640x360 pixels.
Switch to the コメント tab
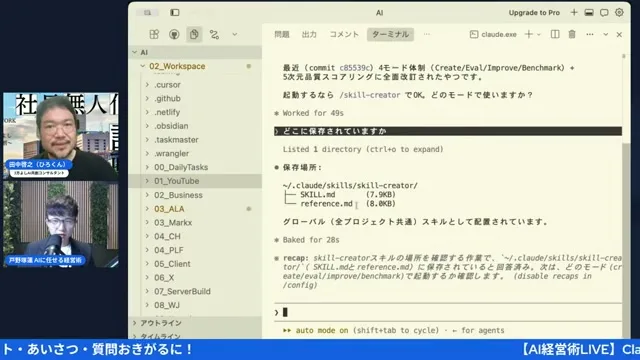click(x=344, y=34)
